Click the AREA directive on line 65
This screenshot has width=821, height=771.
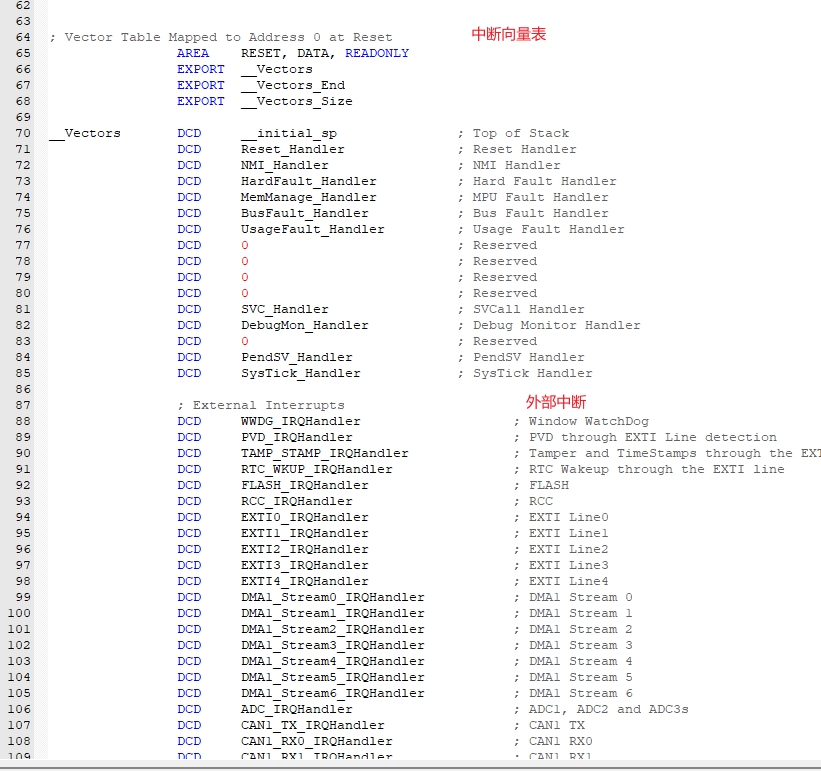pyautogui.click(x=193, y=53)
